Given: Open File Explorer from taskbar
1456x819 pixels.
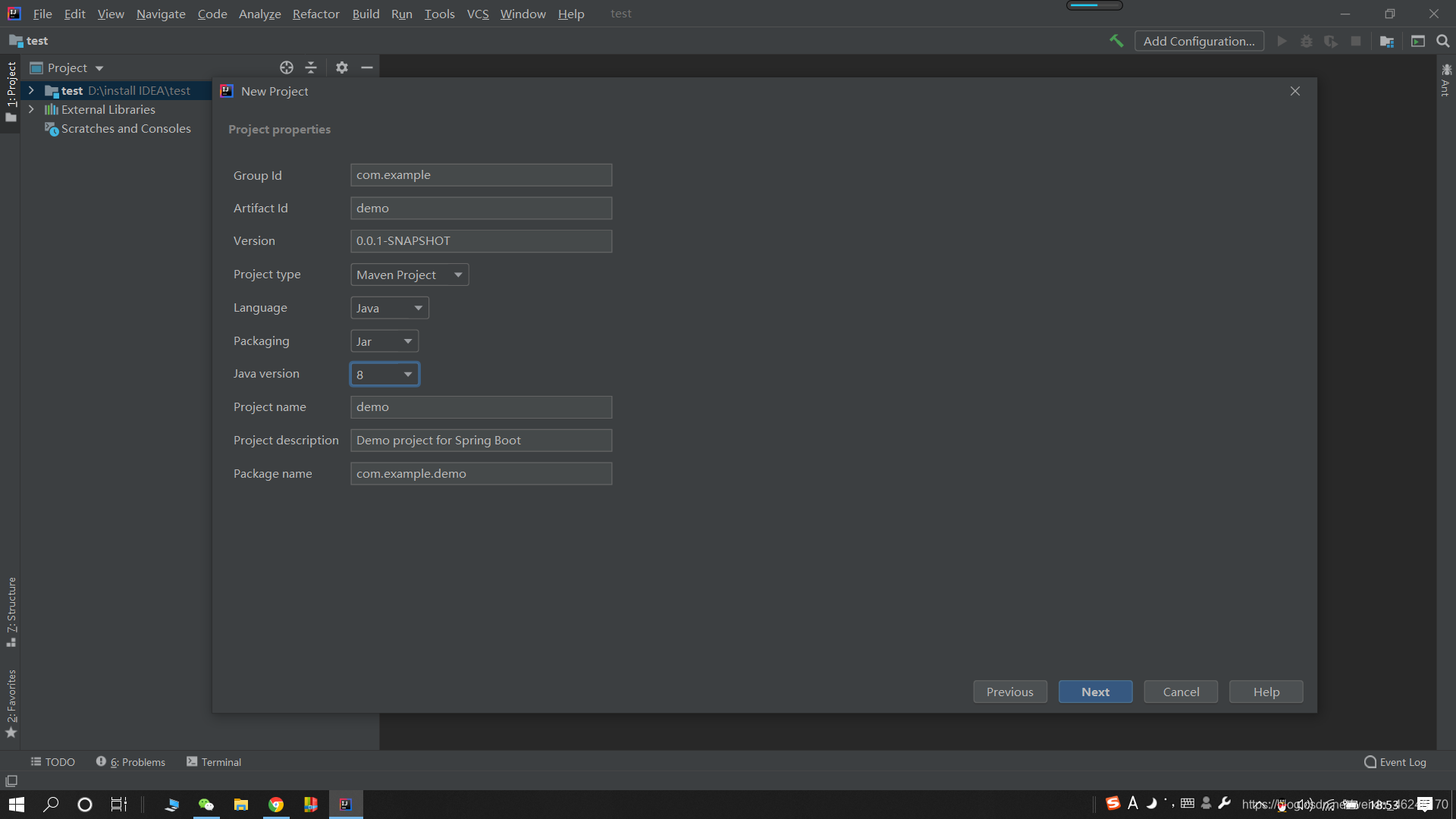Looking at the screenshot, I should [x=241, y=805].
